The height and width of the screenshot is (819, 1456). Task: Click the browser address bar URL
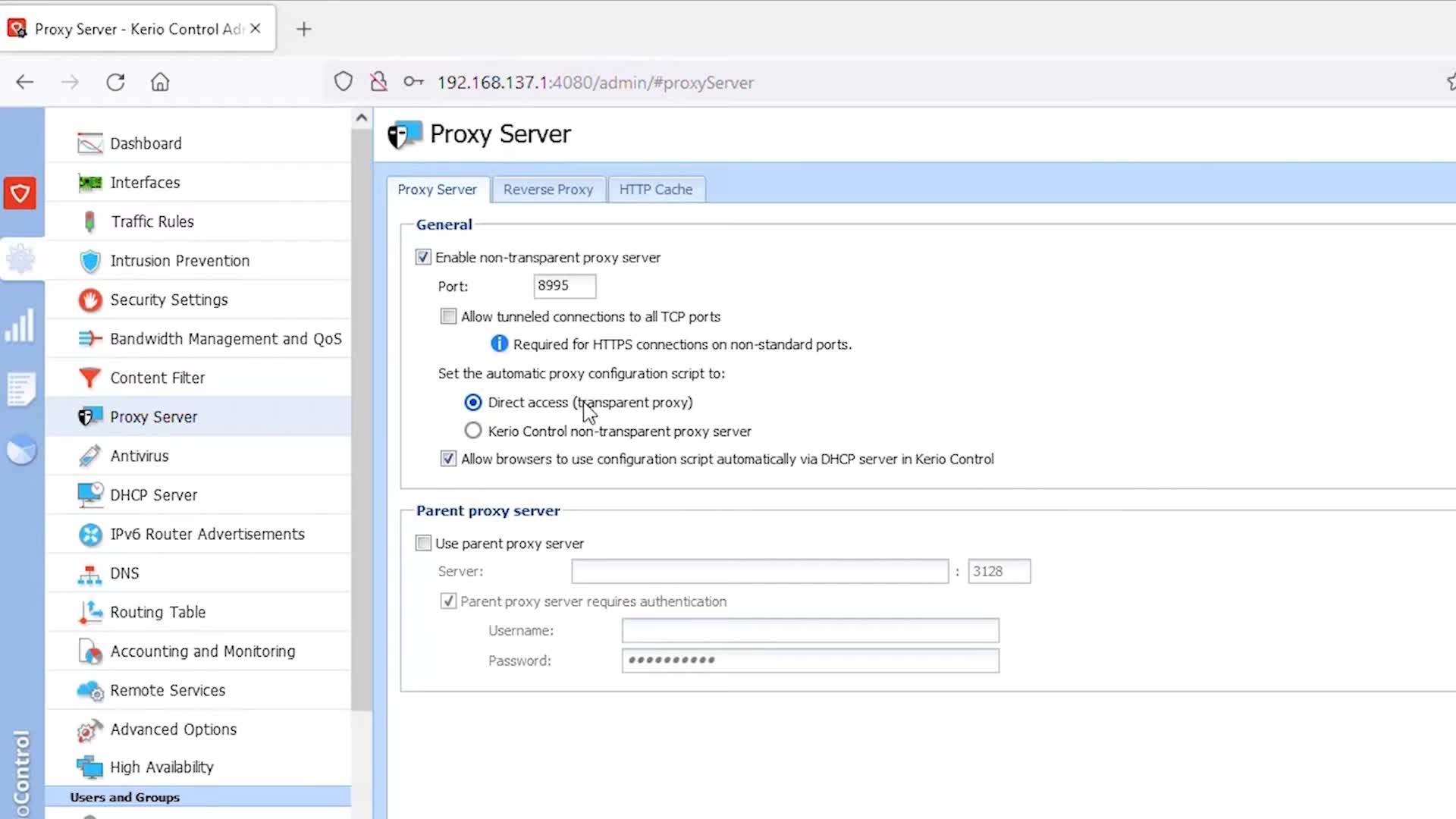596,83
